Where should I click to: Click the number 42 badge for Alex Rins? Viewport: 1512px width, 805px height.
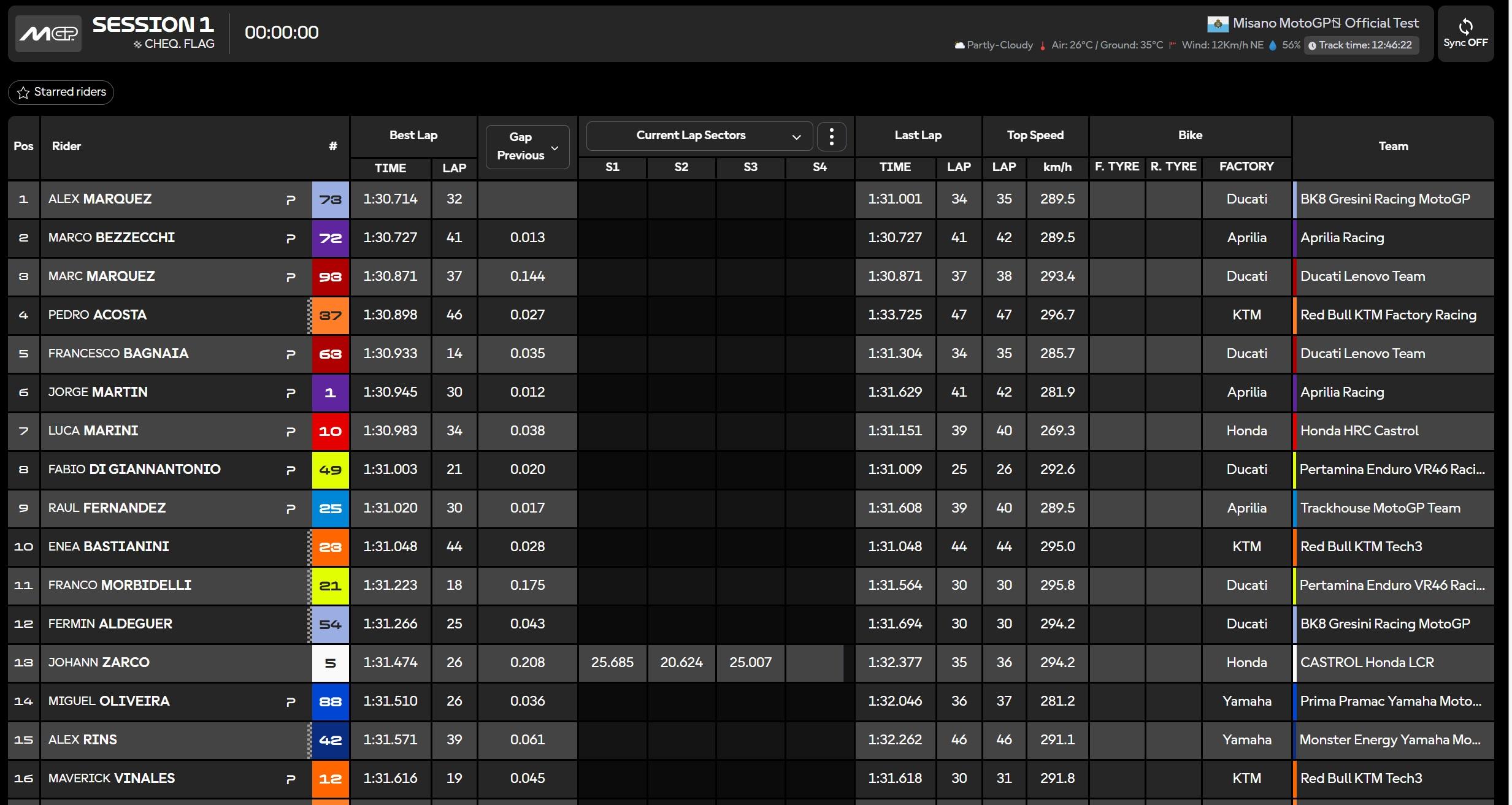pyautogui.click(x=331, y=741)
